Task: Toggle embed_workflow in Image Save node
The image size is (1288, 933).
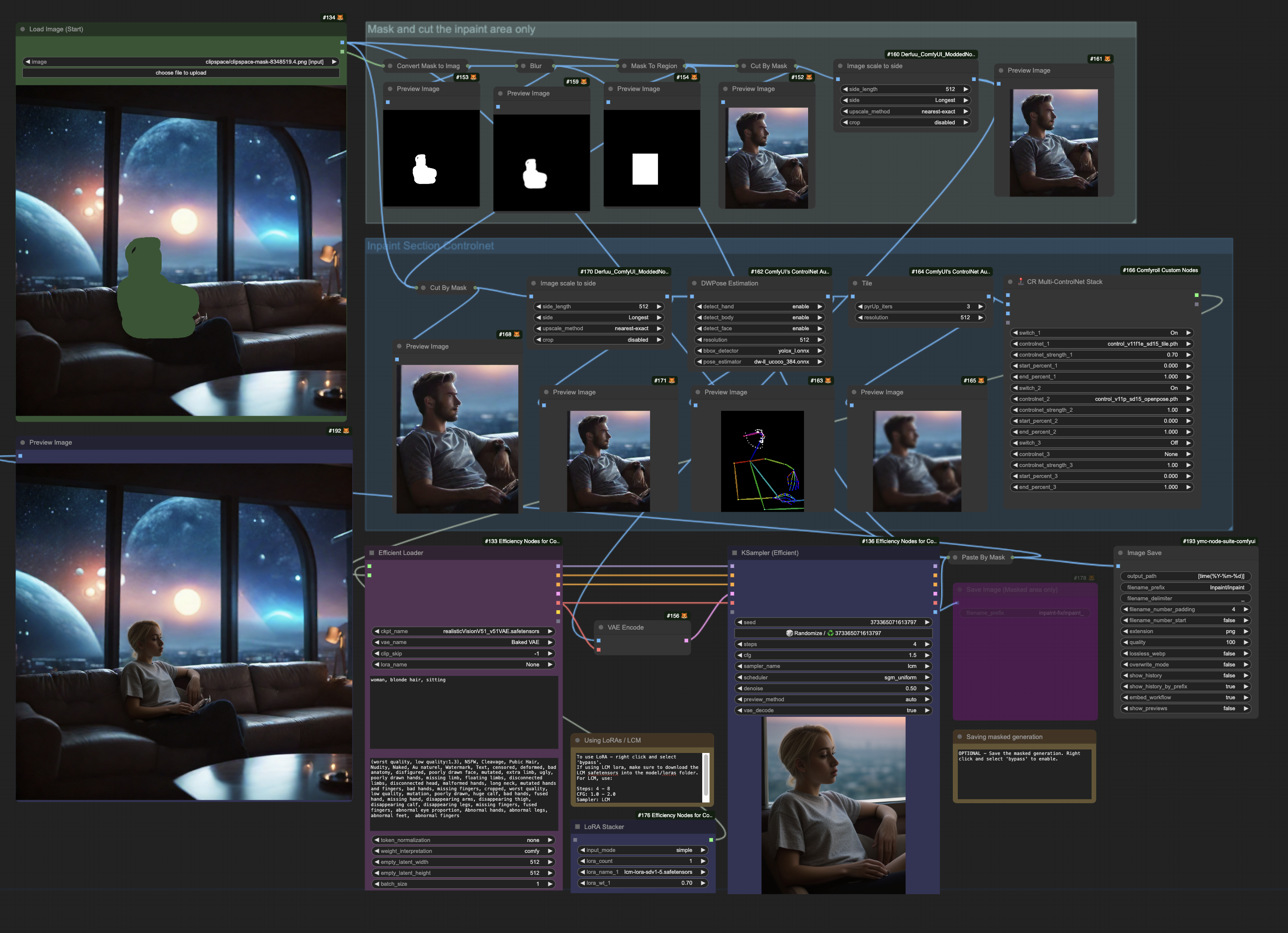Action: tap(1187, 697)
